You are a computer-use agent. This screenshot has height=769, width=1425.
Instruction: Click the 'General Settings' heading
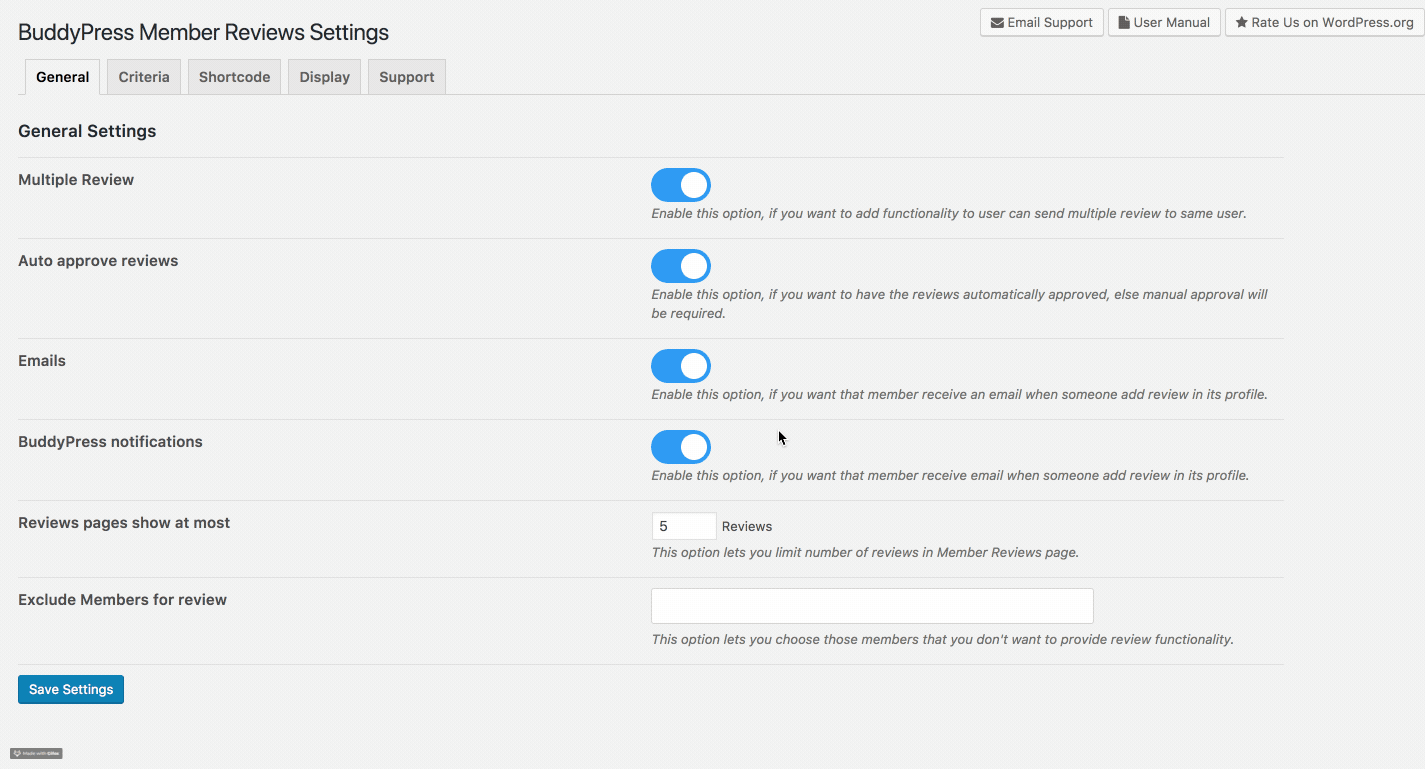pos(87,131)
